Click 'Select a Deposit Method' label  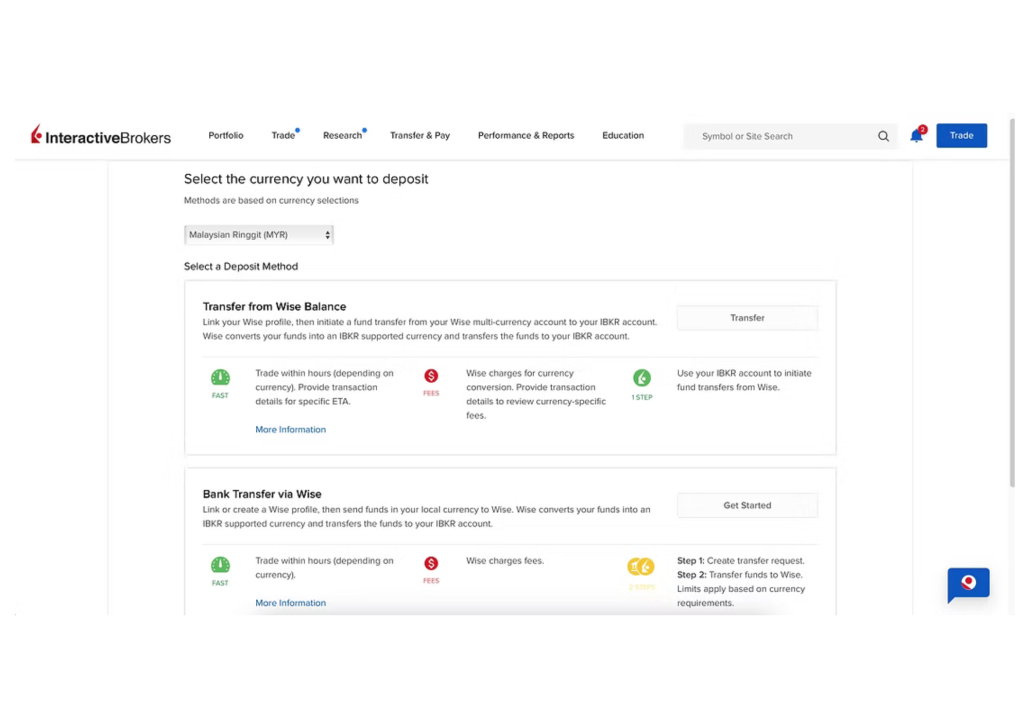pyautogui.click(x=240, y=266)
